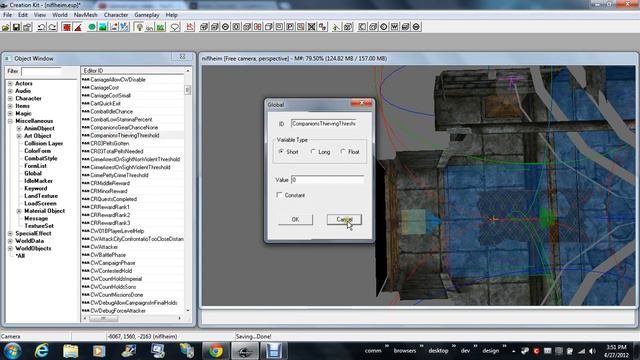Click the Editor ID list vertical scrollbar thumb
Image resolution: width=640 pixels, height=360 pixels.
tap(188, 90)
